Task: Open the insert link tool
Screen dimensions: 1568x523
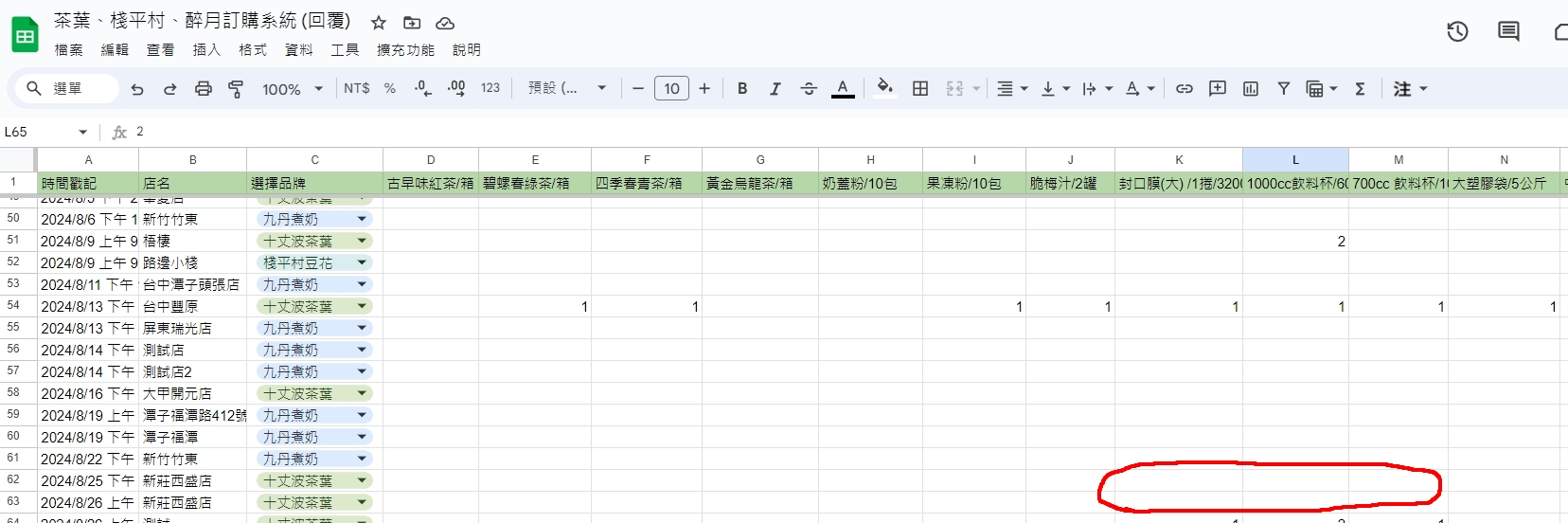Action: 1184,89
